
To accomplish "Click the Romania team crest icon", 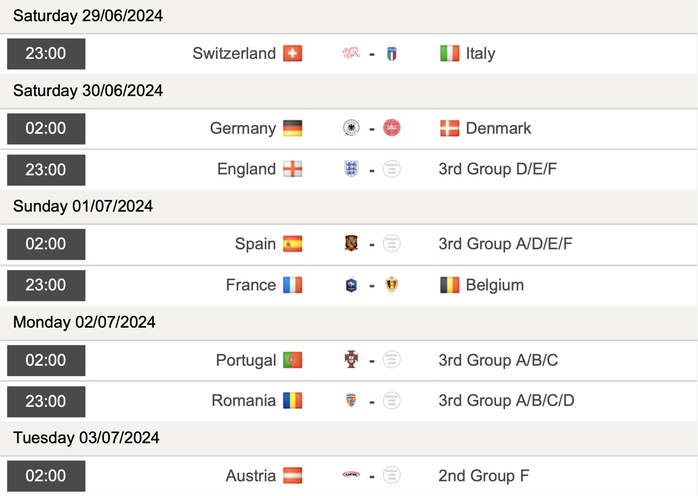I will pos(351,400).
